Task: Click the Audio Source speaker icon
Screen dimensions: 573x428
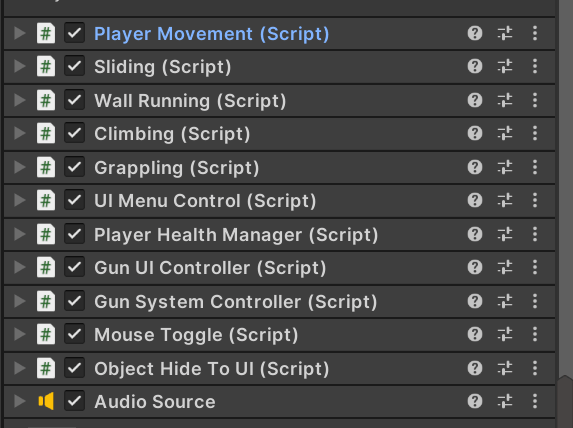Action: 46,401
